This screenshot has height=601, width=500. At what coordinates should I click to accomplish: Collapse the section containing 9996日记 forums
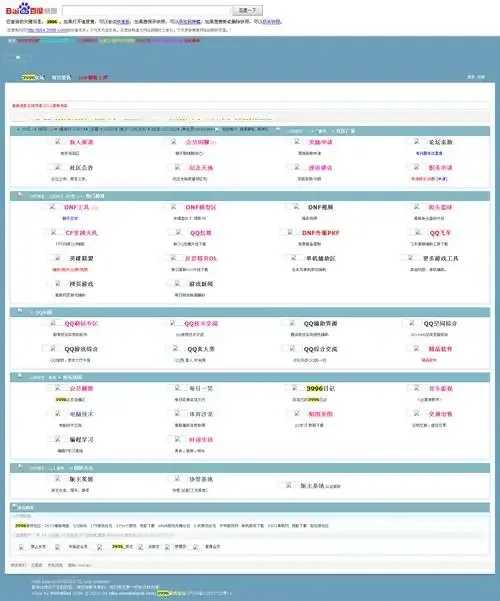[20, 377]
